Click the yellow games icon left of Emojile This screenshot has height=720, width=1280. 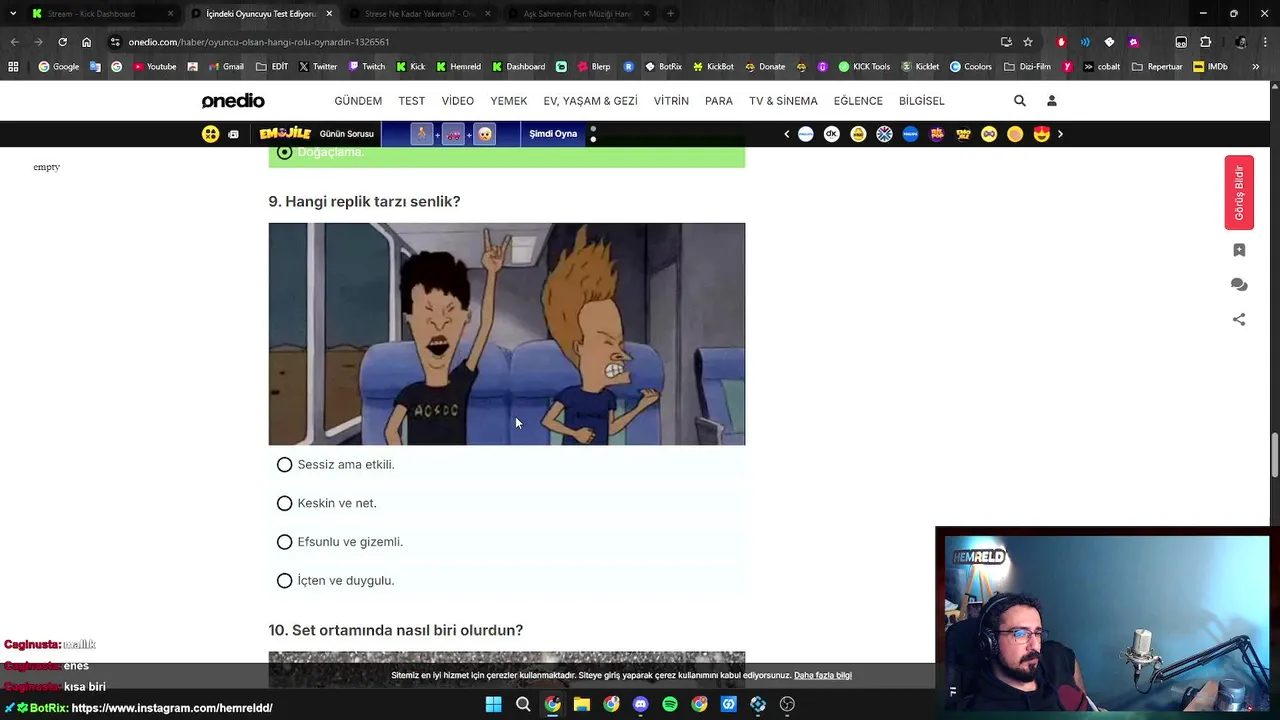[210, 134]
